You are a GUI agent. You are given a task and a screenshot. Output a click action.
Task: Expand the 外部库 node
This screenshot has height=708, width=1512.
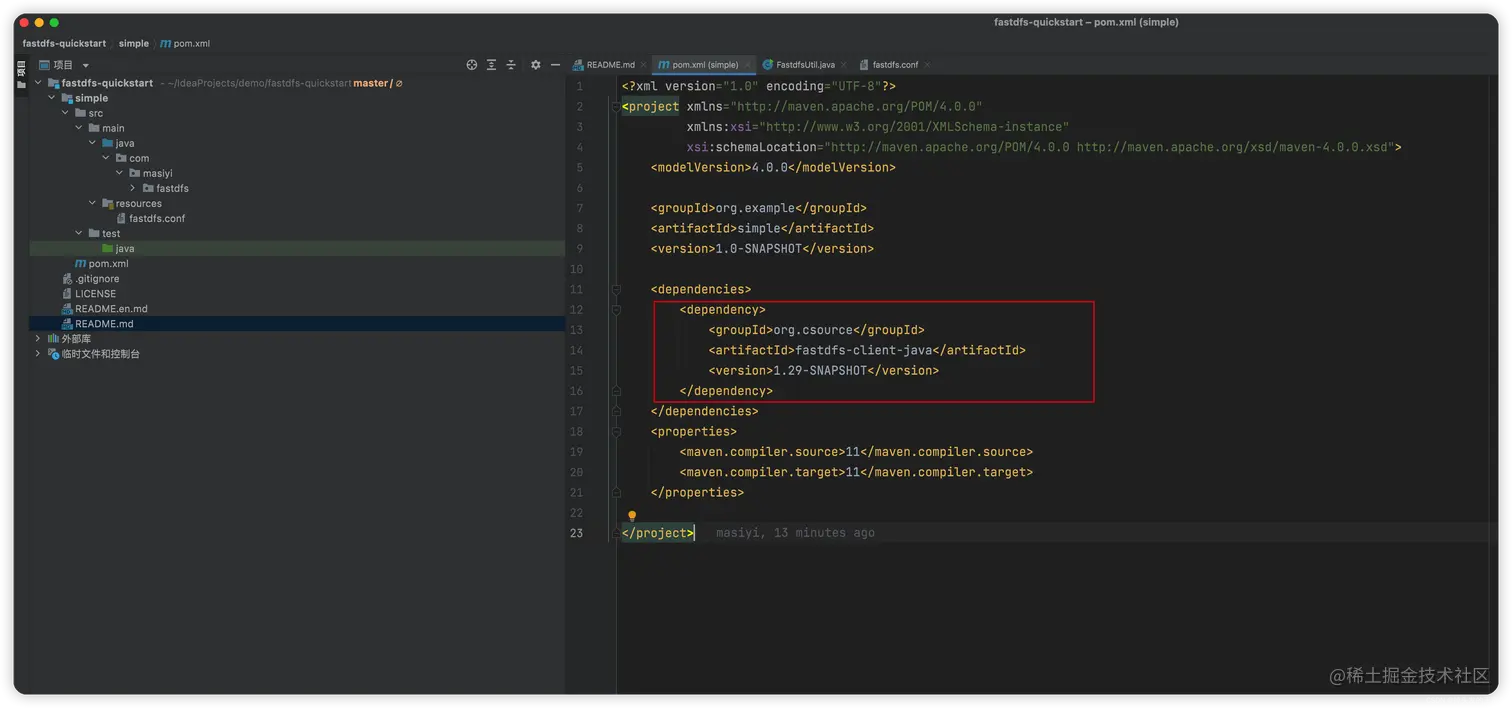pos(38,339)
